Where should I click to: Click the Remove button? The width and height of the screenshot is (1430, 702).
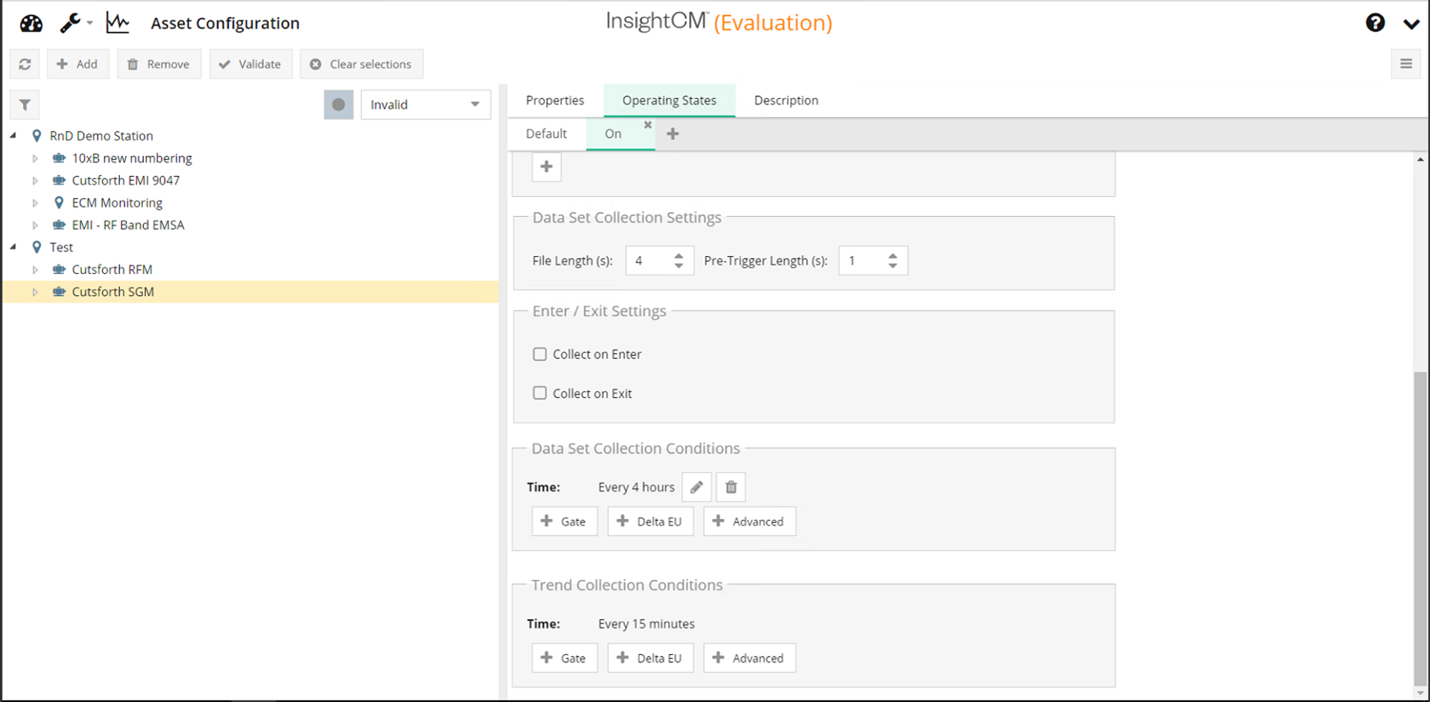coord(159,64)
